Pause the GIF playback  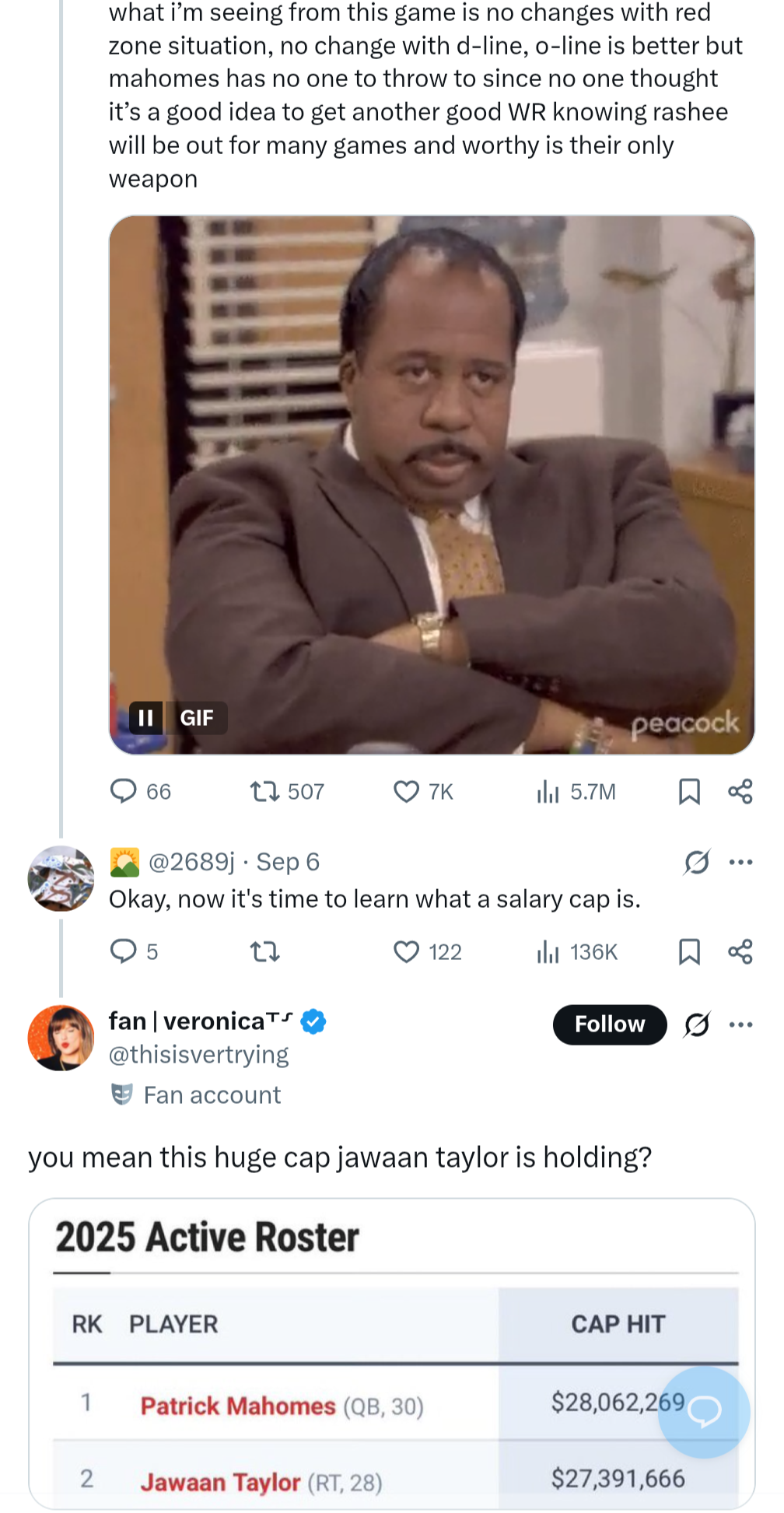coord(145,718)
